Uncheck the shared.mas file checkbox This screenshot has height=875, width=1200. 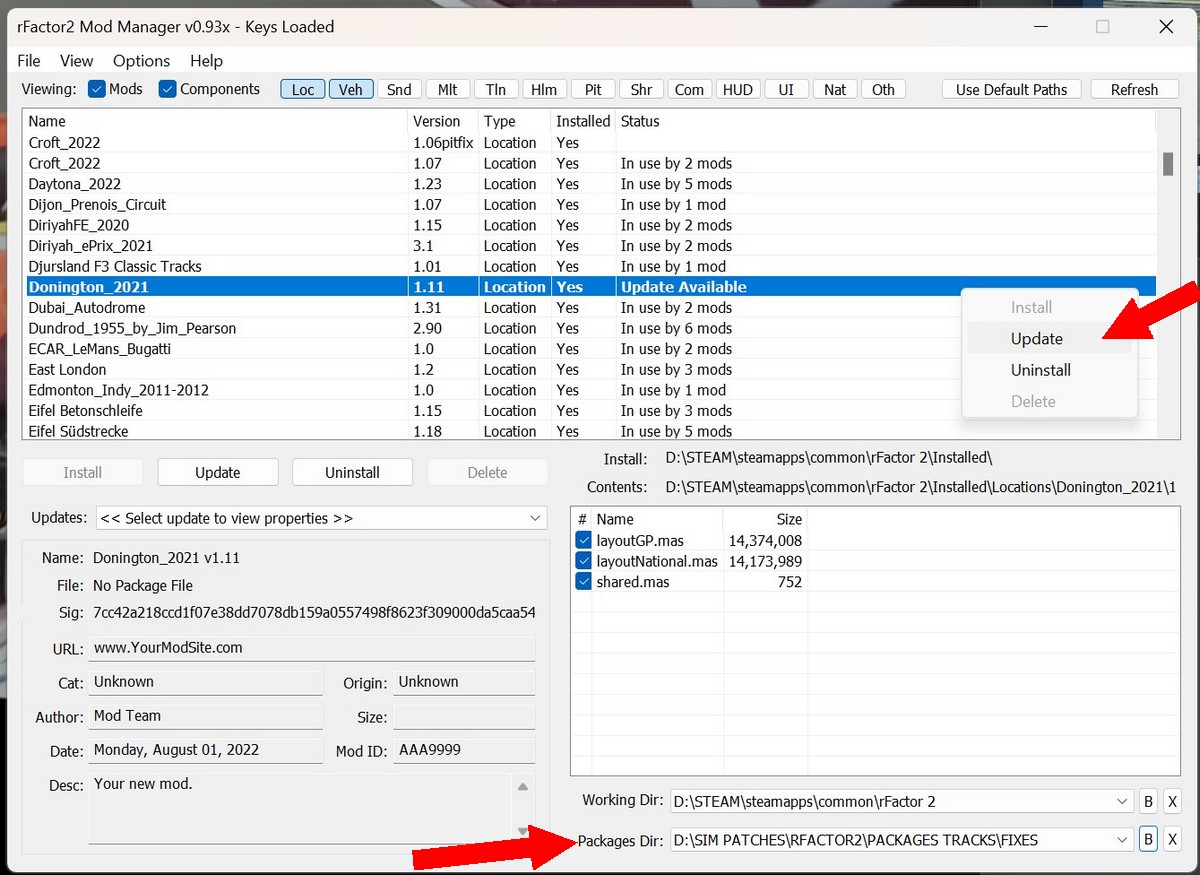[x=584, y=582]
